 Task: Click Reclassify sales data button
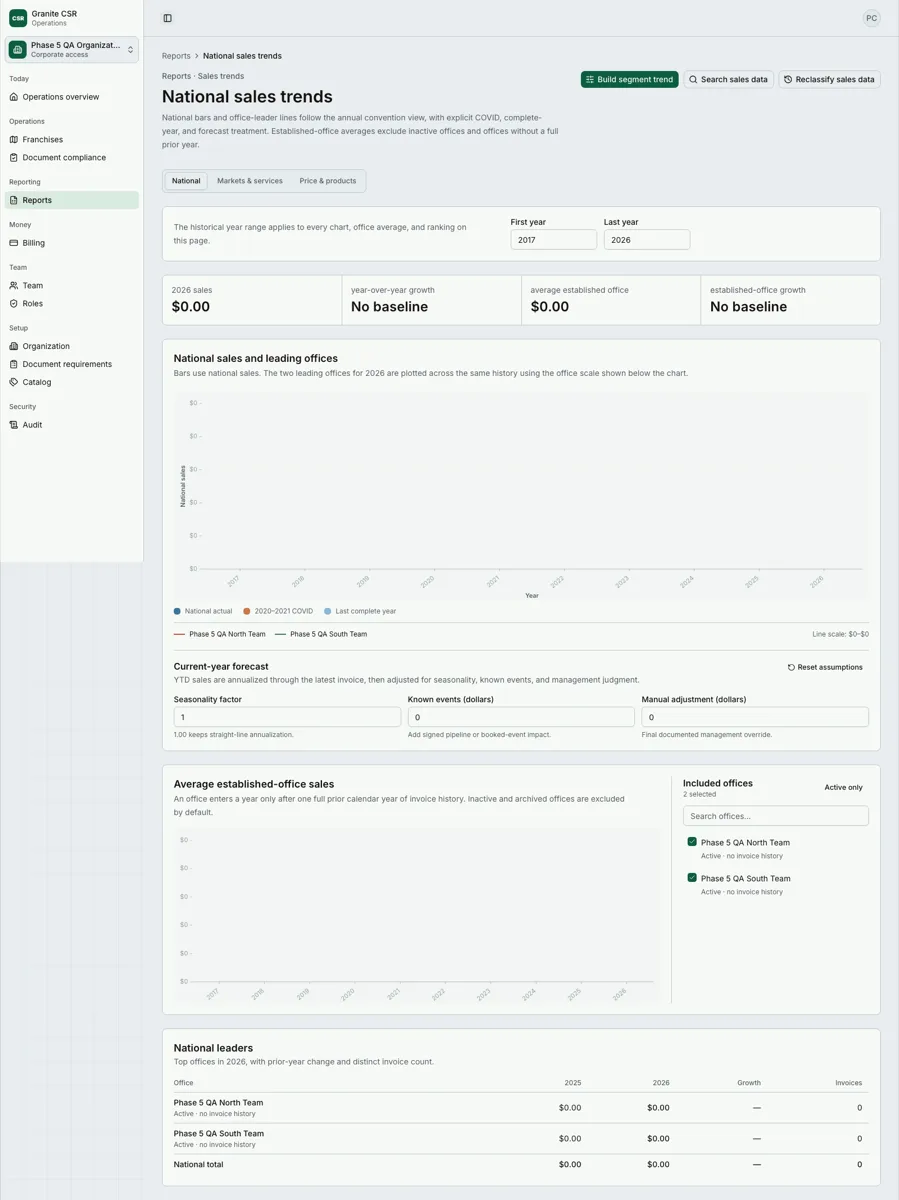830,79
